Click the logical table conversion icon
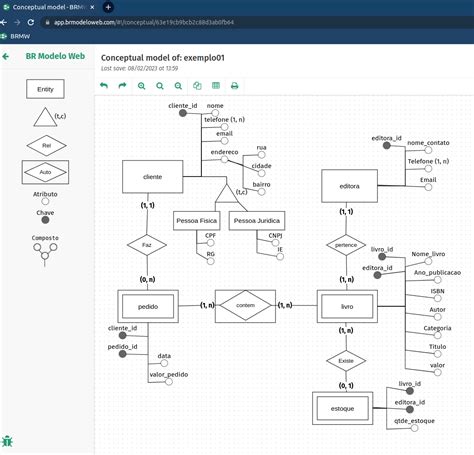474x455 pixels. 216,86
